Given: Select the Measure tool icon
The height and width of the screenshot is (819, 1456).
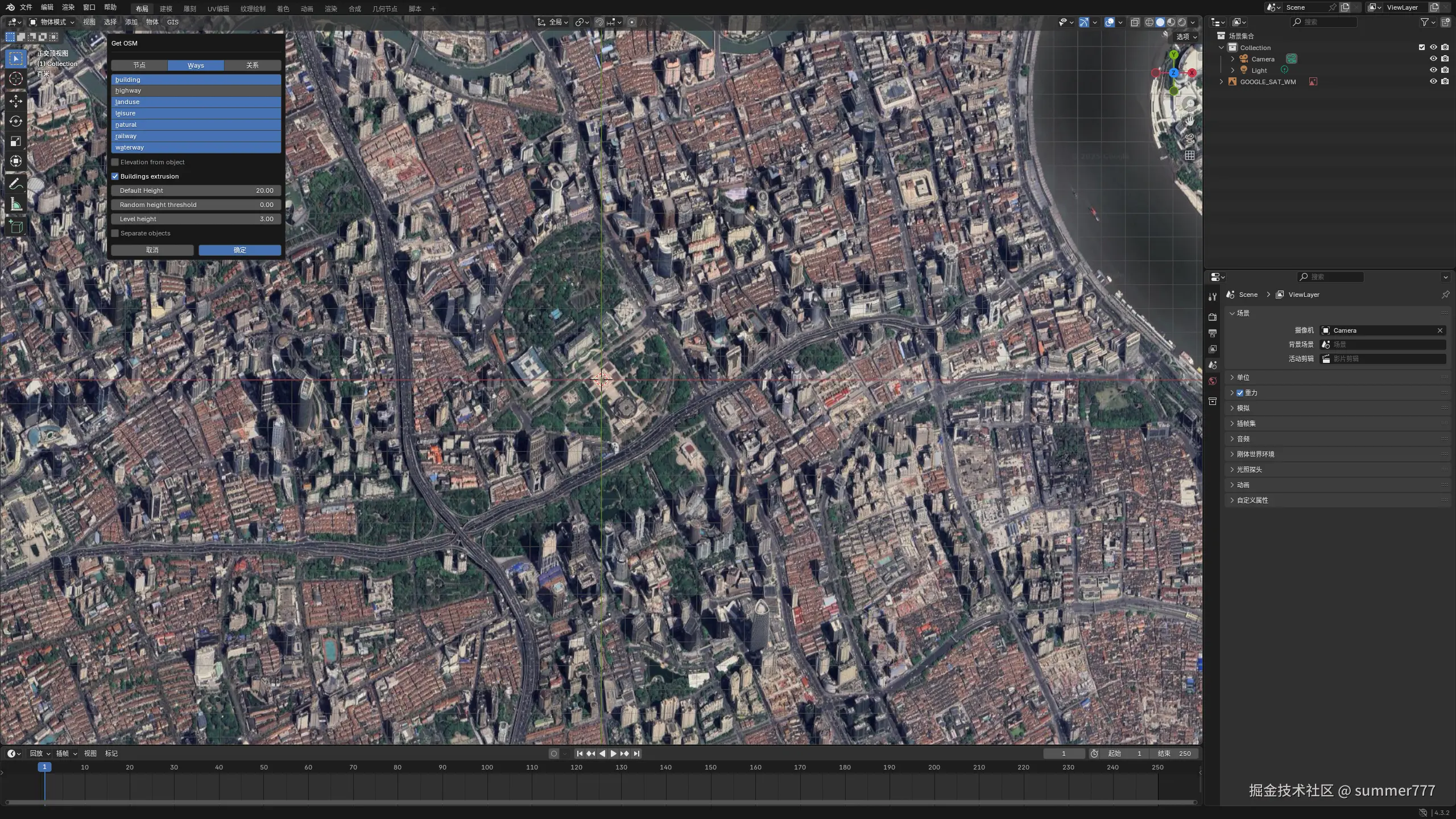Looking at the screenshot, I should point(16,204).
